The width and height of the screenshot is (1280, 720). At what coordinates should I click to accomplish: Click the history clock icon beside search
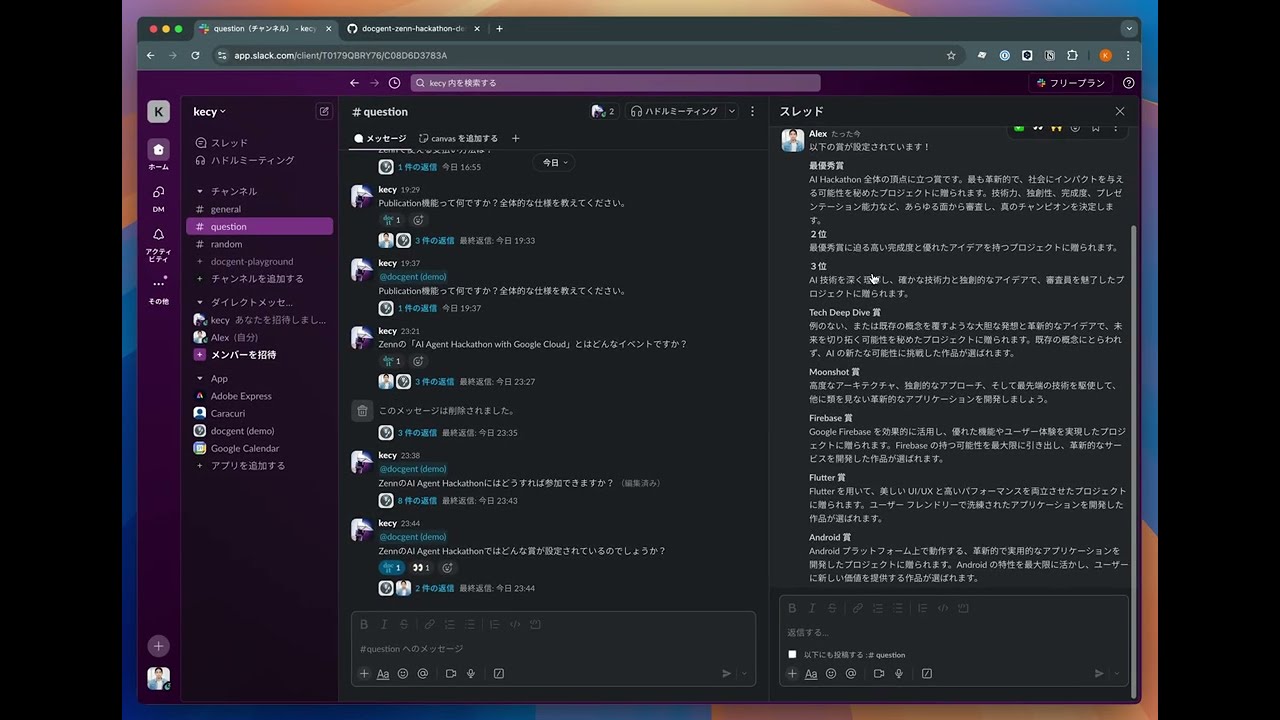click(394, 83)
